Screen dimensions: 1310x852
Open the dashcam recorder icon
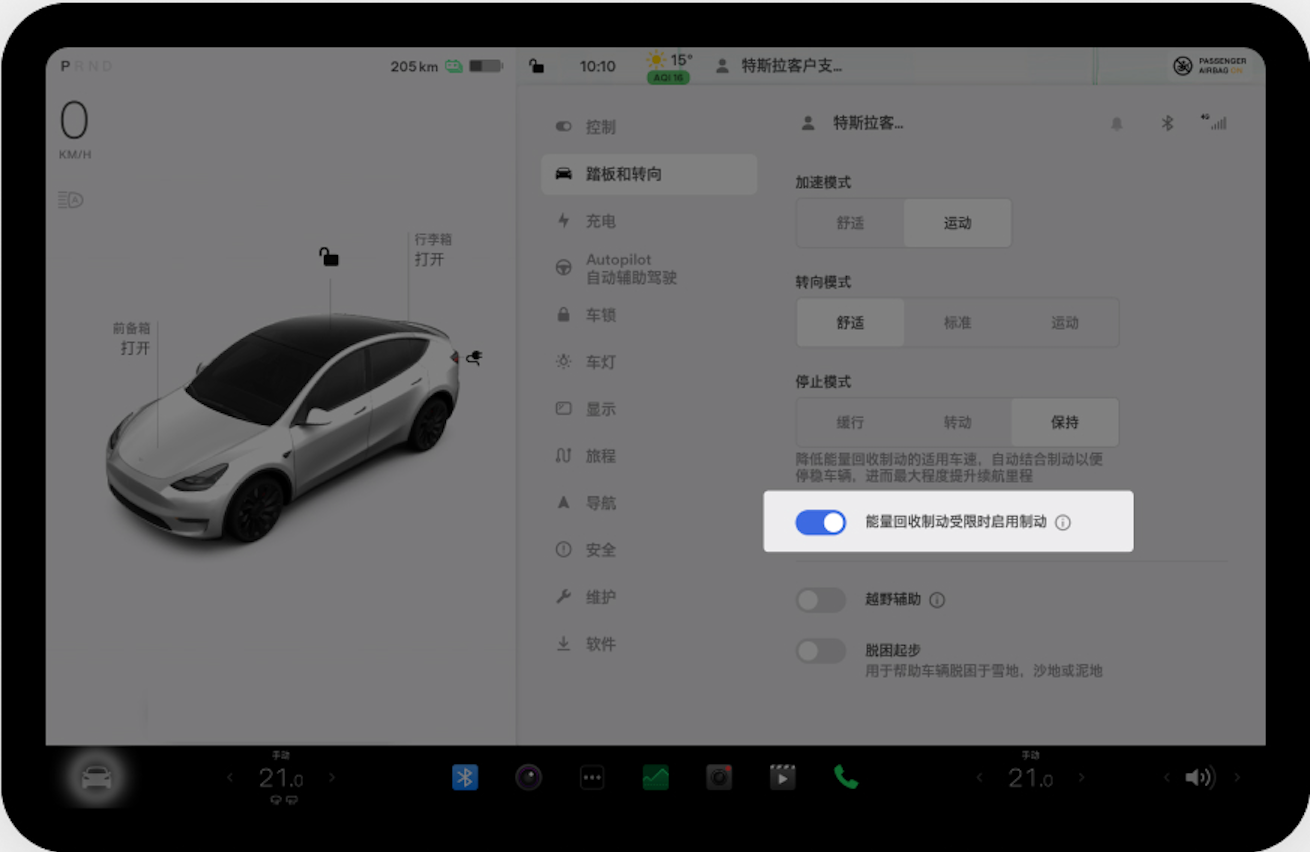click(719, 777)
